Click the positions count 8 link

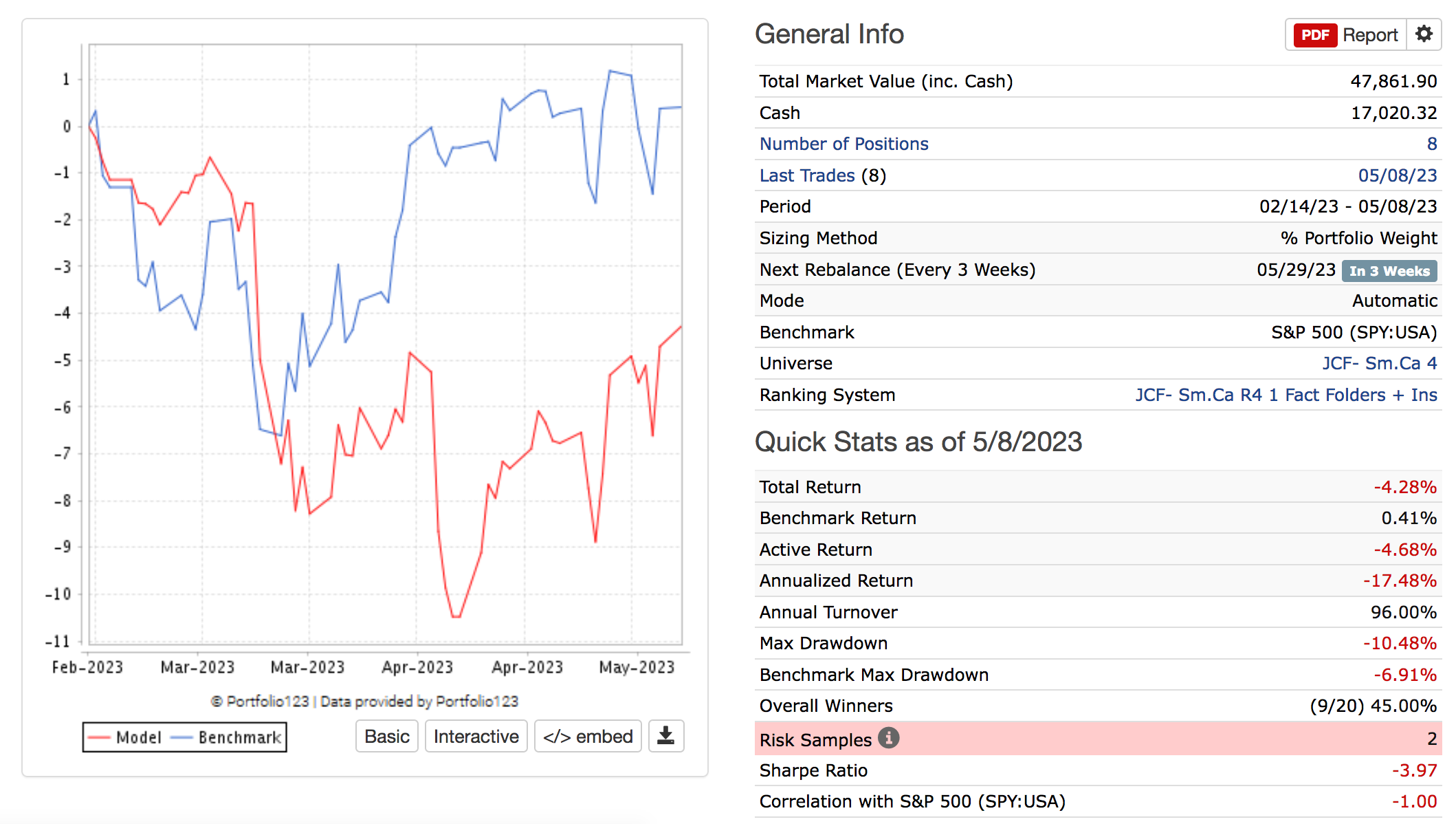1431,144
